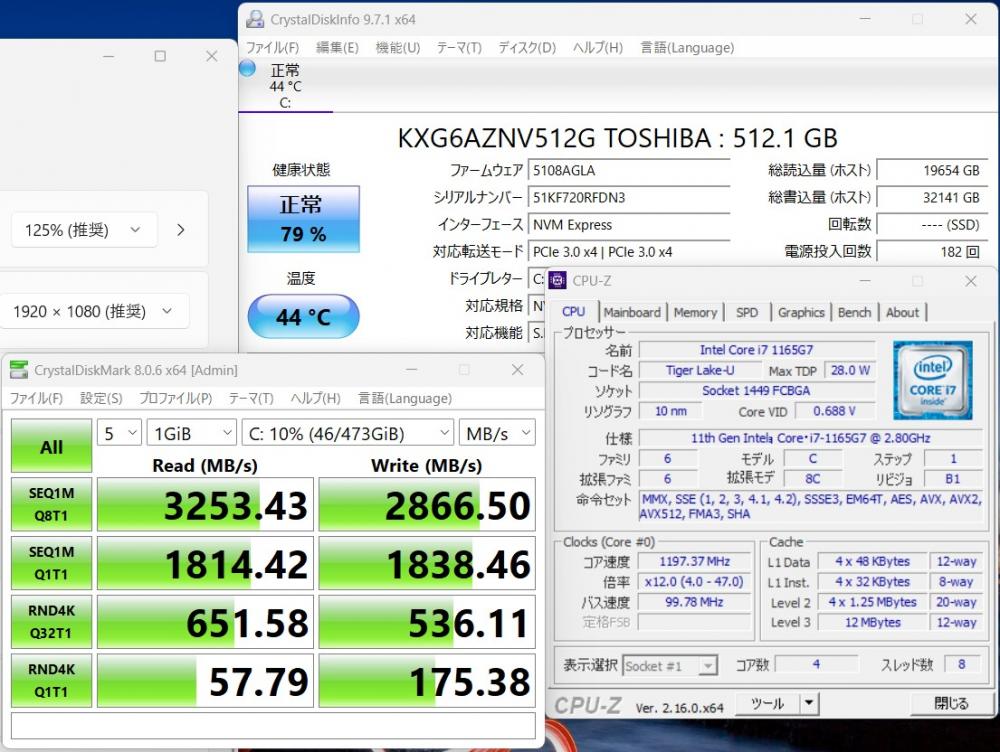The width and height of the screenshot is (1000, 752).
Task: Click the CPU-Z purple chip icon
Action: click(x=557, y=280)
